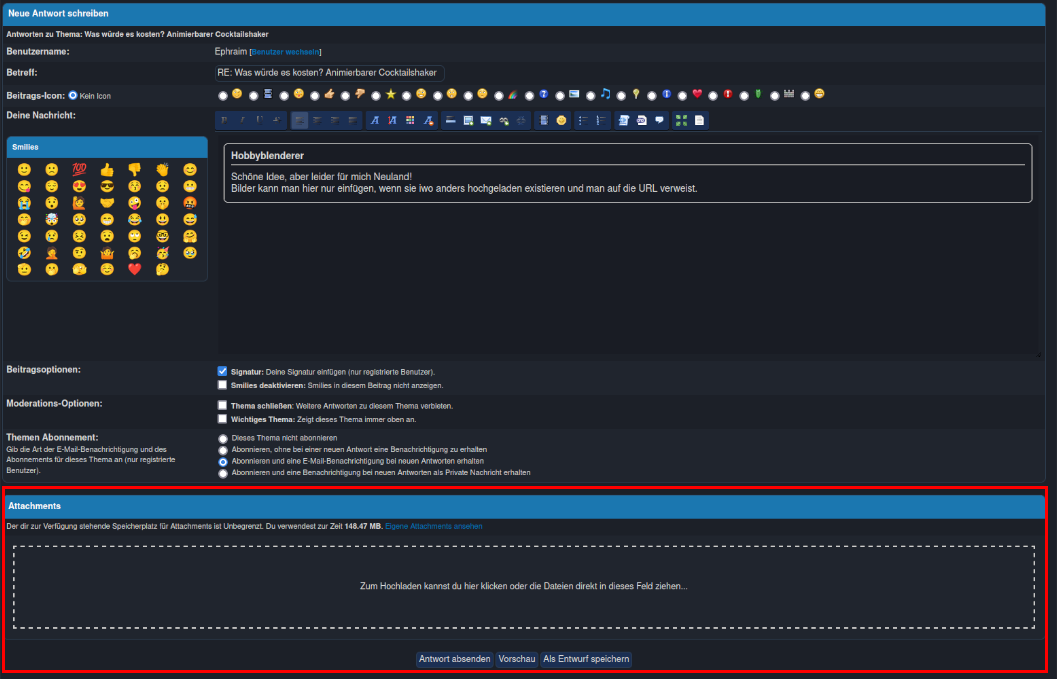The image size is (1057, 679).
Task: Select 'Dieses Thema nicht abonnieren' radio button
Action: 223,438
